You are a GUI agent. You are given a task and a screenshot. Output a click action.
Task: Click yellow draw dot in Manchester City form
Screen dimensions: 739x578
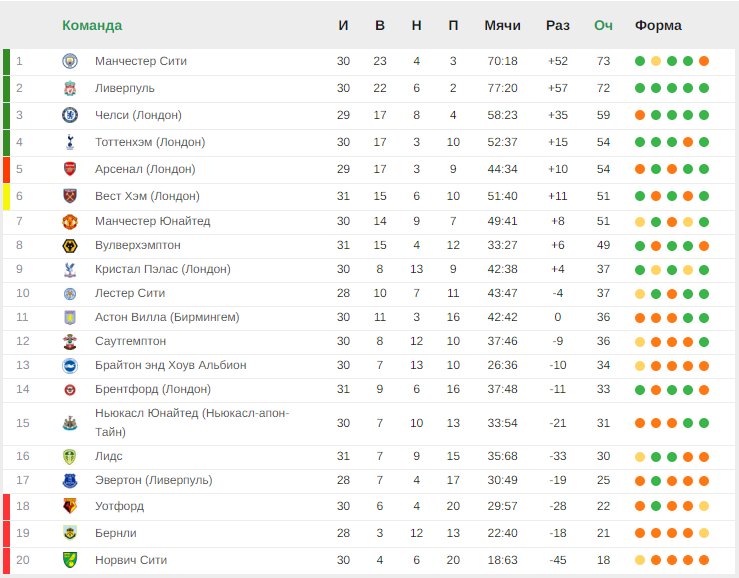656,61
